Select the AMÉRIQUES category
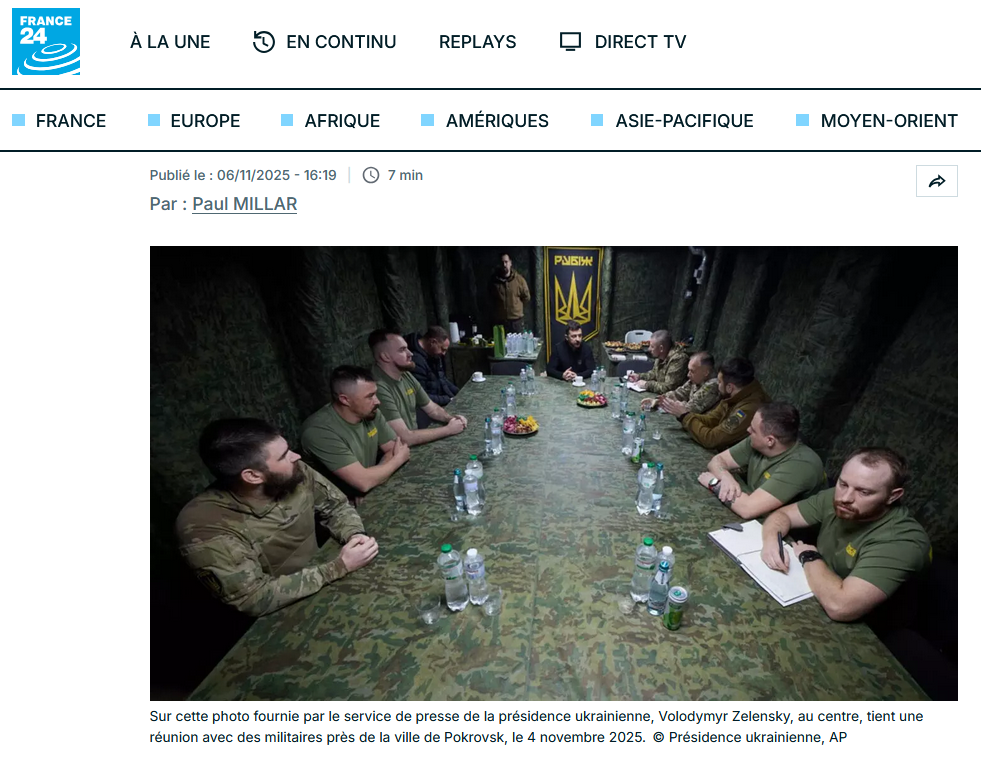Screen dimensions: 981x757 [497, 121]
